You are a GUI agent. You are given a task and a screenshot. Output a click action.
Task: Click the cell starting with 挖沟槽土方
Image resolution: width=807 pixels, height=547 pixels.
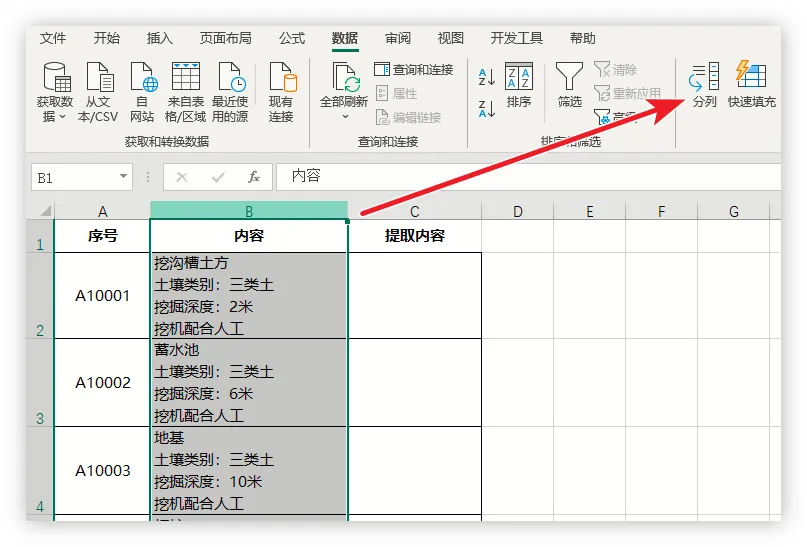click(249, 295)
